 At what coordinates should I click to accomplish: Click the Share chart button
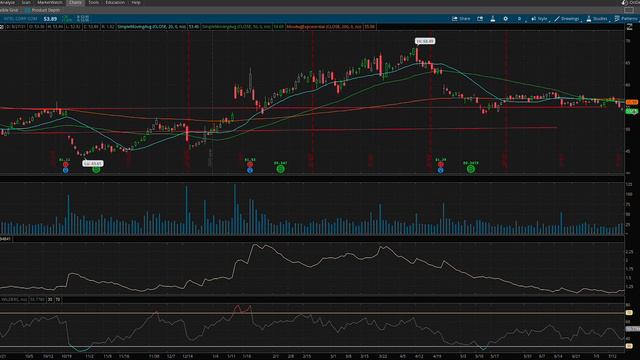pos(461,19)
